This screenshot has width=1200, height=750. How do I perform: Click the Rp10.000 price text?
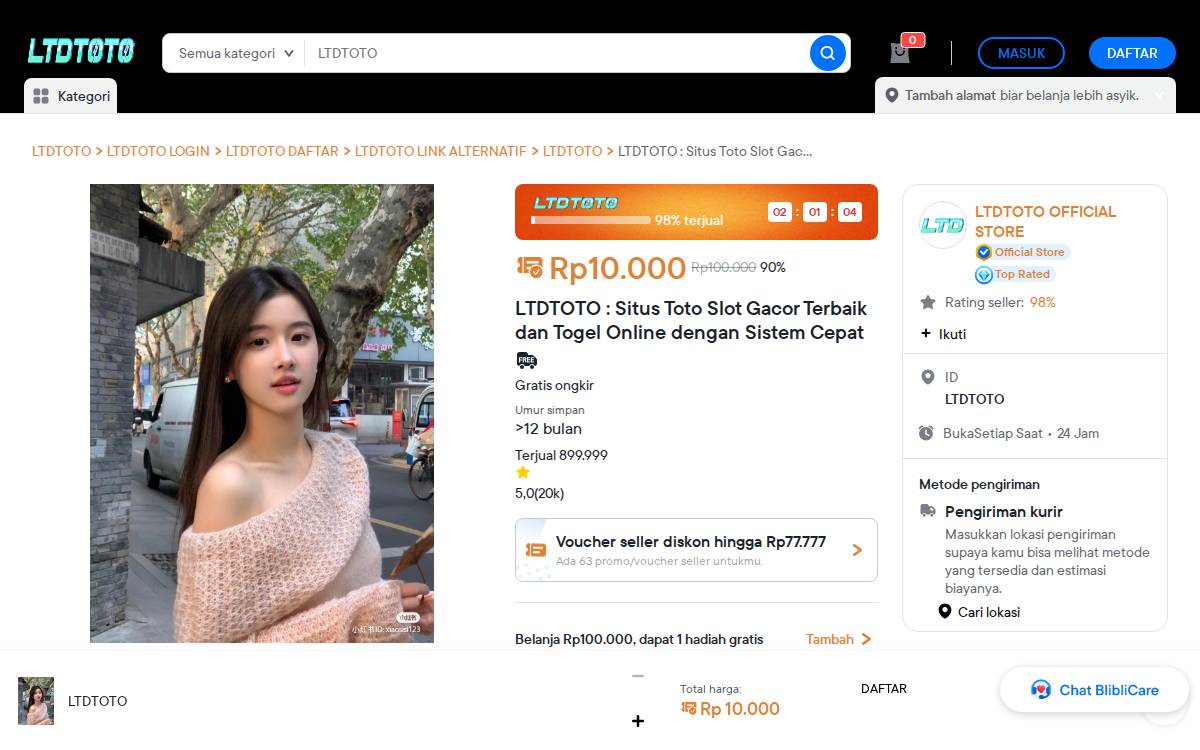pyautogui.click(x=617, y=268)
